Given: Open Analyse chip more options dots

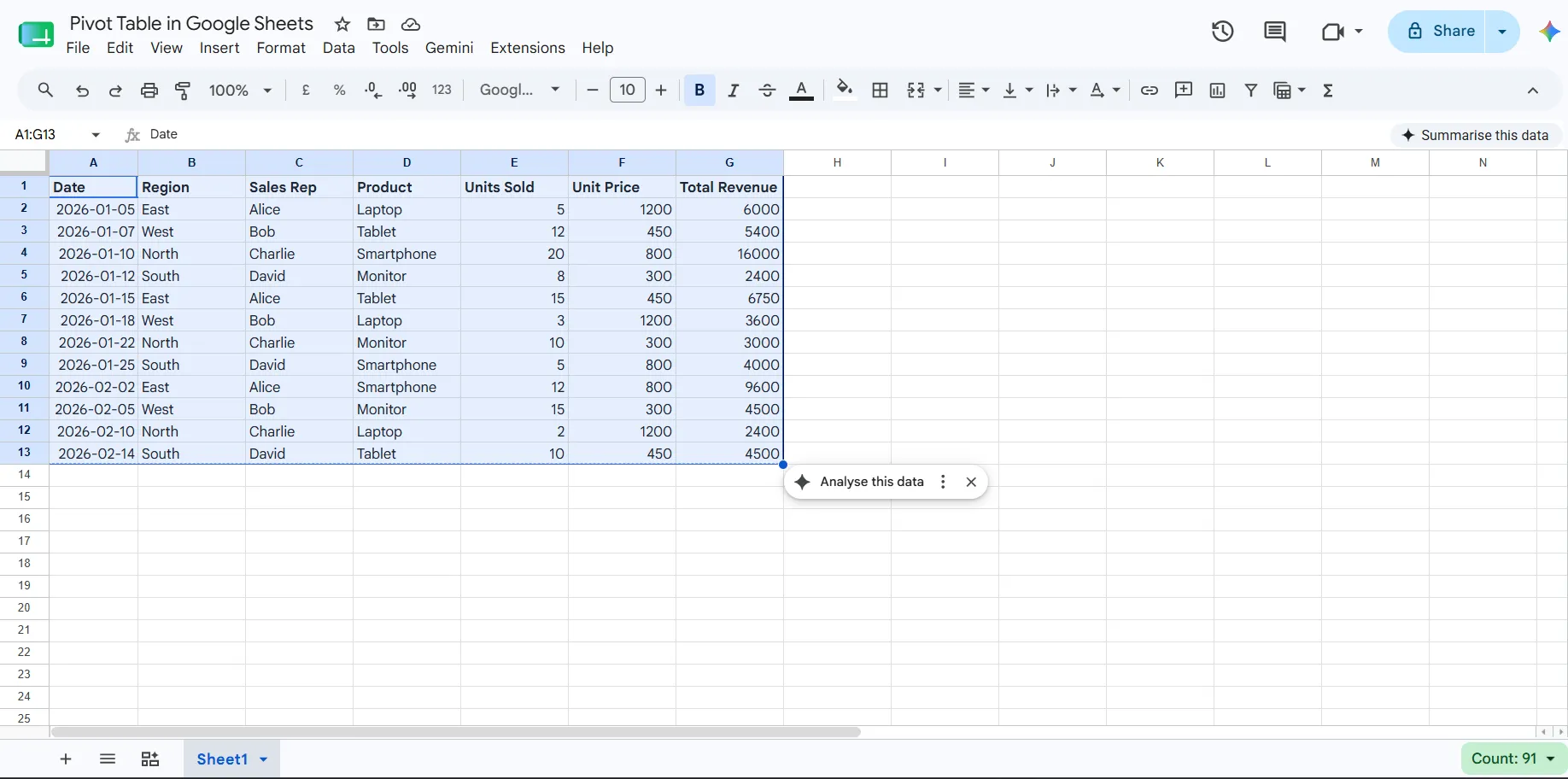Looking at the screenshot, I should 943,482.
